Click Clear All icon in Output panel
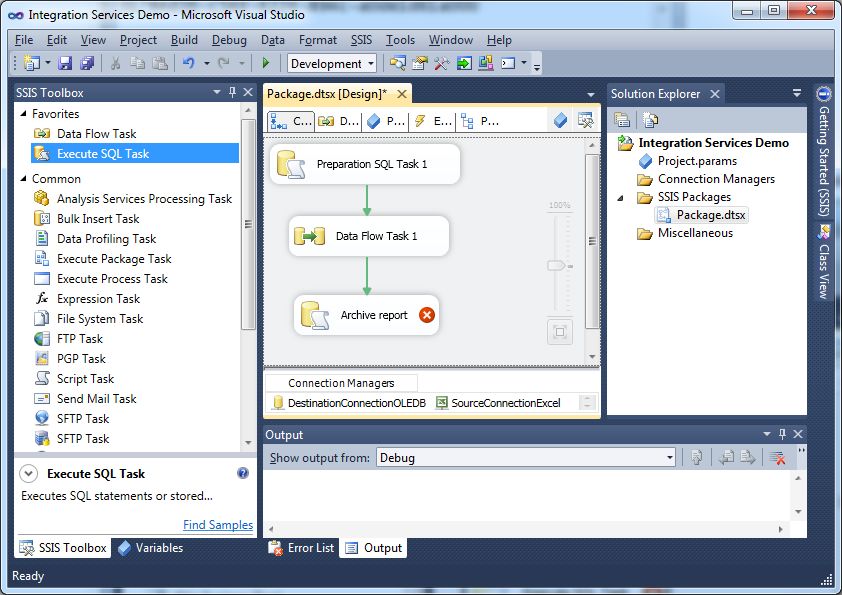842x595 pixels. 777,458
